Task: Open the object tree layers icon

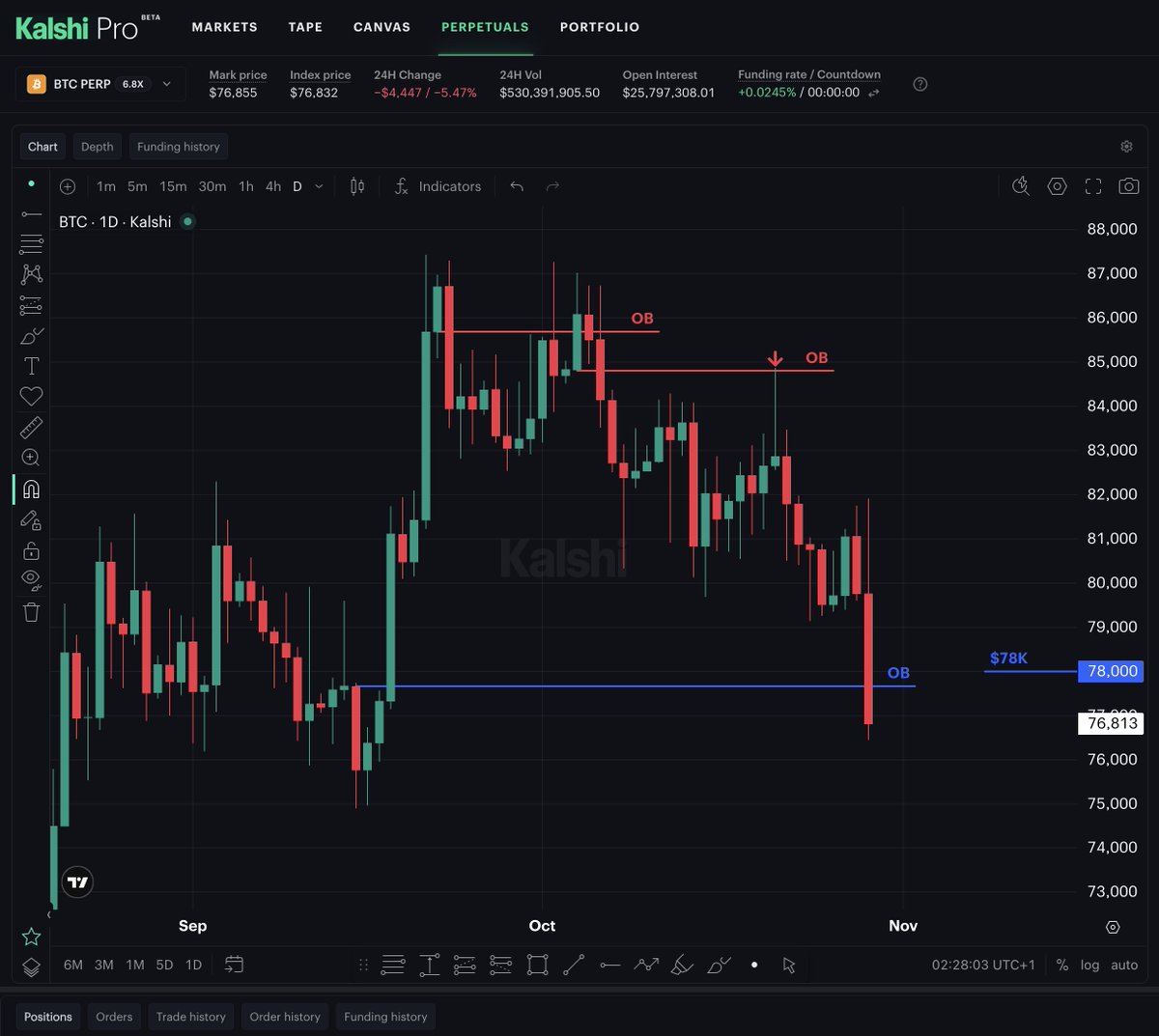Action: 31,966
